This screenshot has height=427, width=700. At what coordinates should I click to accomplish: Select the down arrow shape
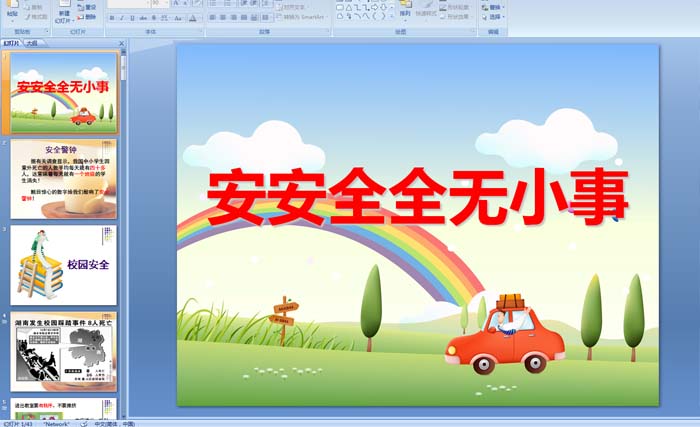pos(383,7)
